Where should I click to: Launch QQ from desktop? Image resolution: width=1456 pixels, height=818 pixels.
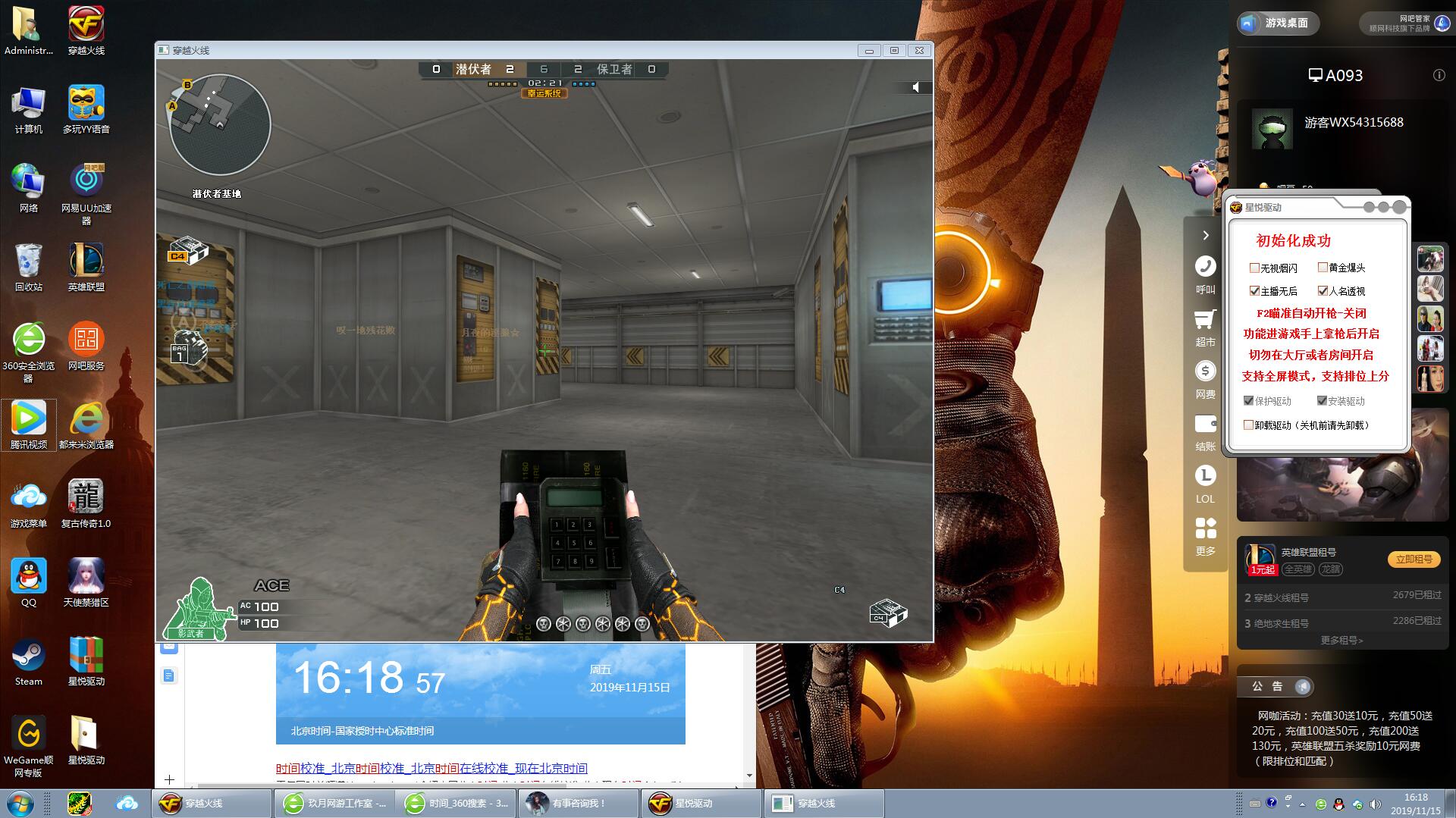tap(28, 584)
